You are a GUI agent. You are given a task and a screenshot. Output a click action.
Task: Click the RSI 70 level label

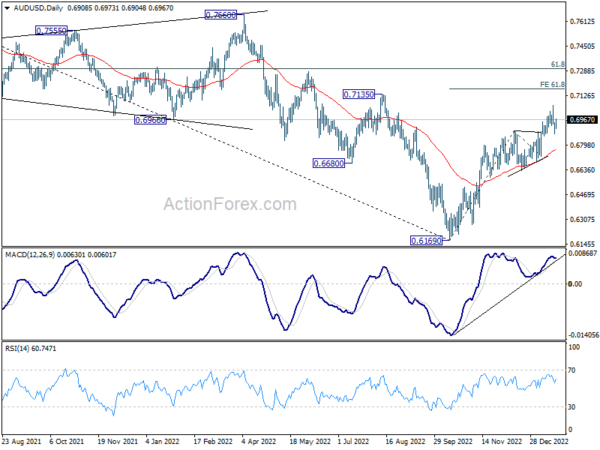pyautogui.click(x=572, y=370)
